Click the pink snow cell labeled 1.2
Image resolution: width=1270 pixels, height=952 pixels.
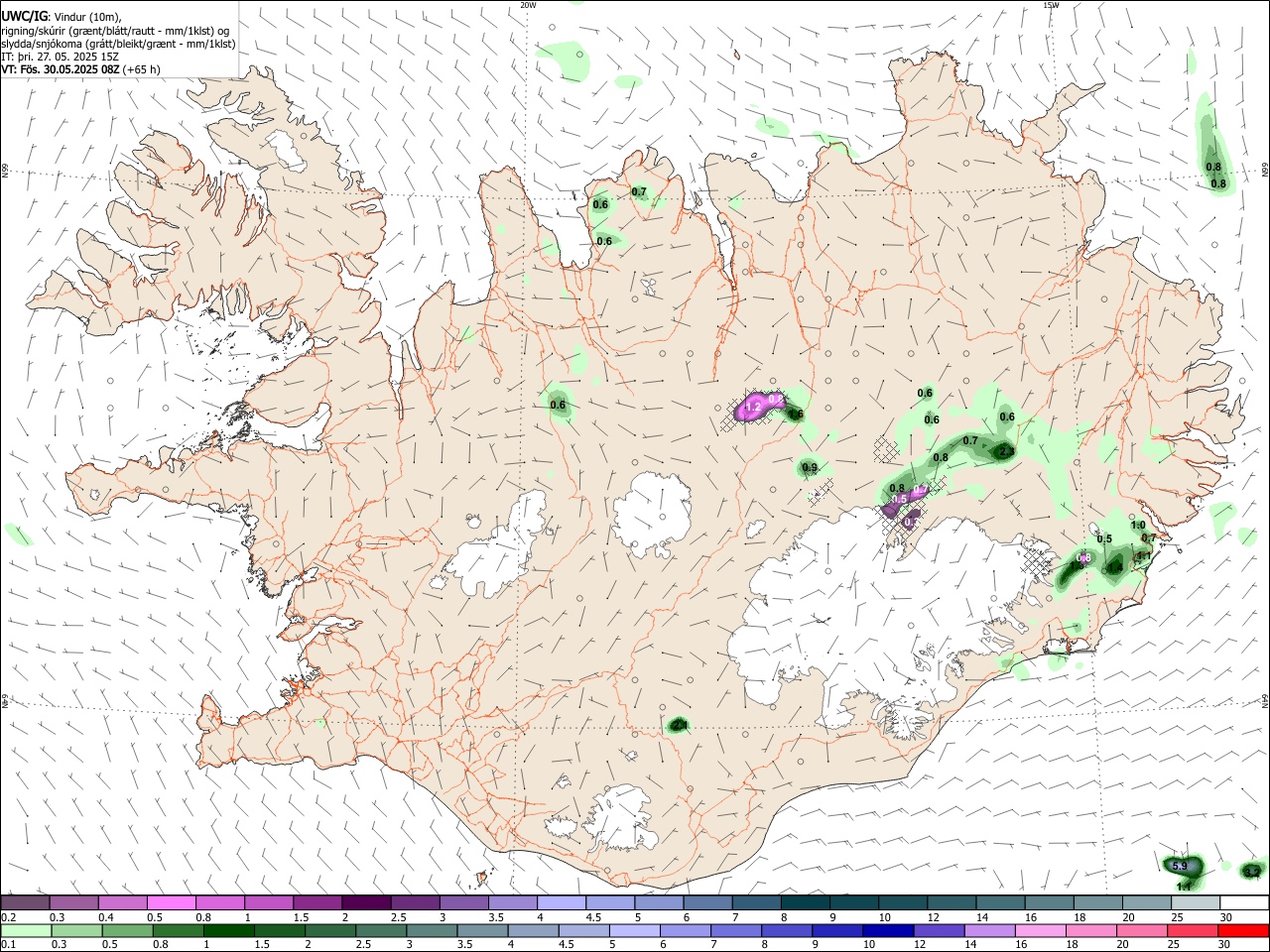(752, 408)
